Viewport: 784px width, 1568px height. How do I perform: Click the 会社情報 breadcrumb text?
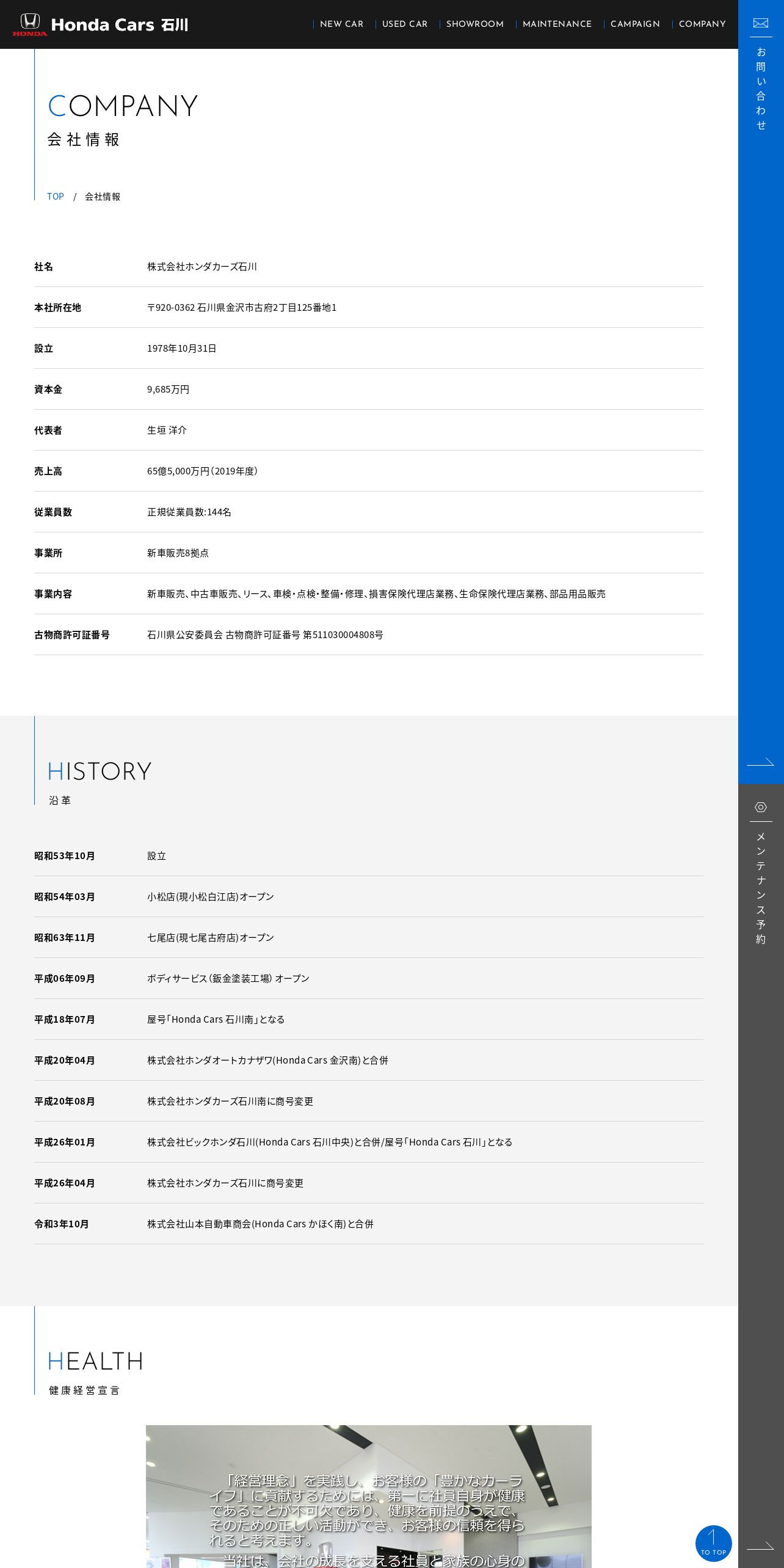(103, 197)
